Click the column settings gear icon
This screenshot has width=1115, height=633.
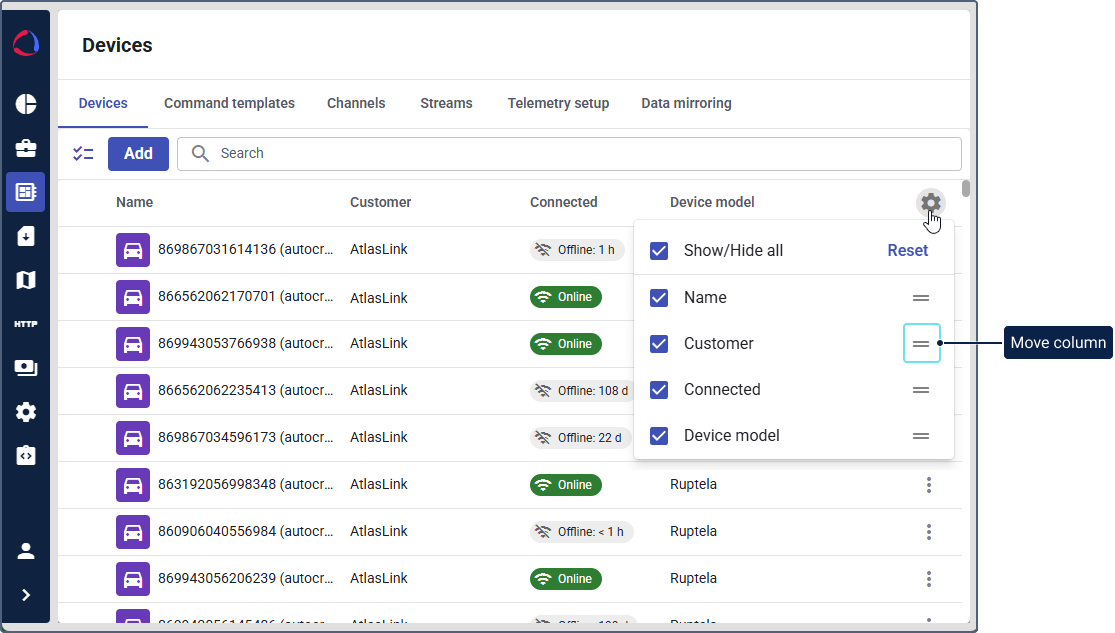point(930,203)
